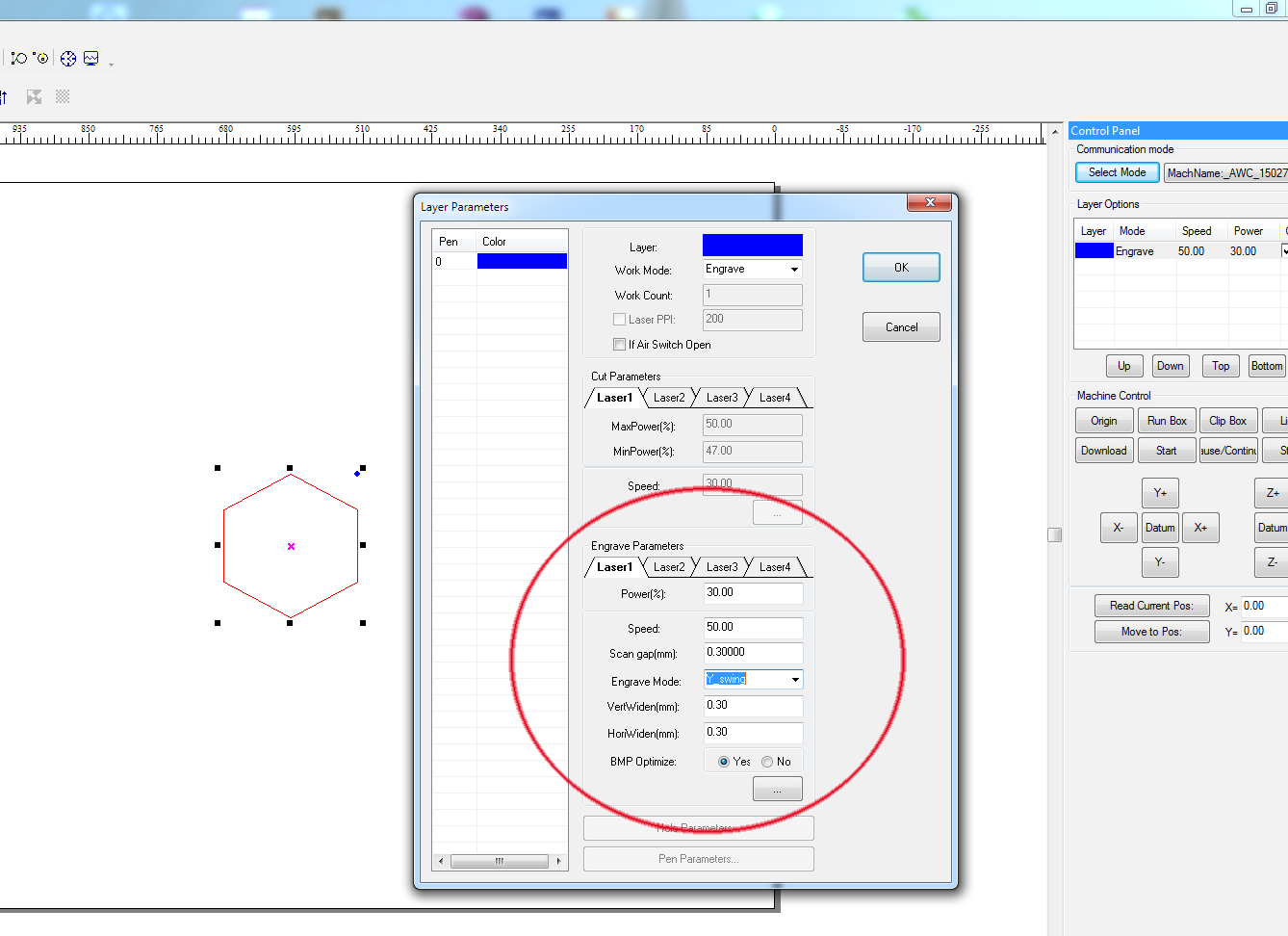Jog the machine with the Y+ button
The width and height of the screenshot is (1288, 936).
[1160, 493]
